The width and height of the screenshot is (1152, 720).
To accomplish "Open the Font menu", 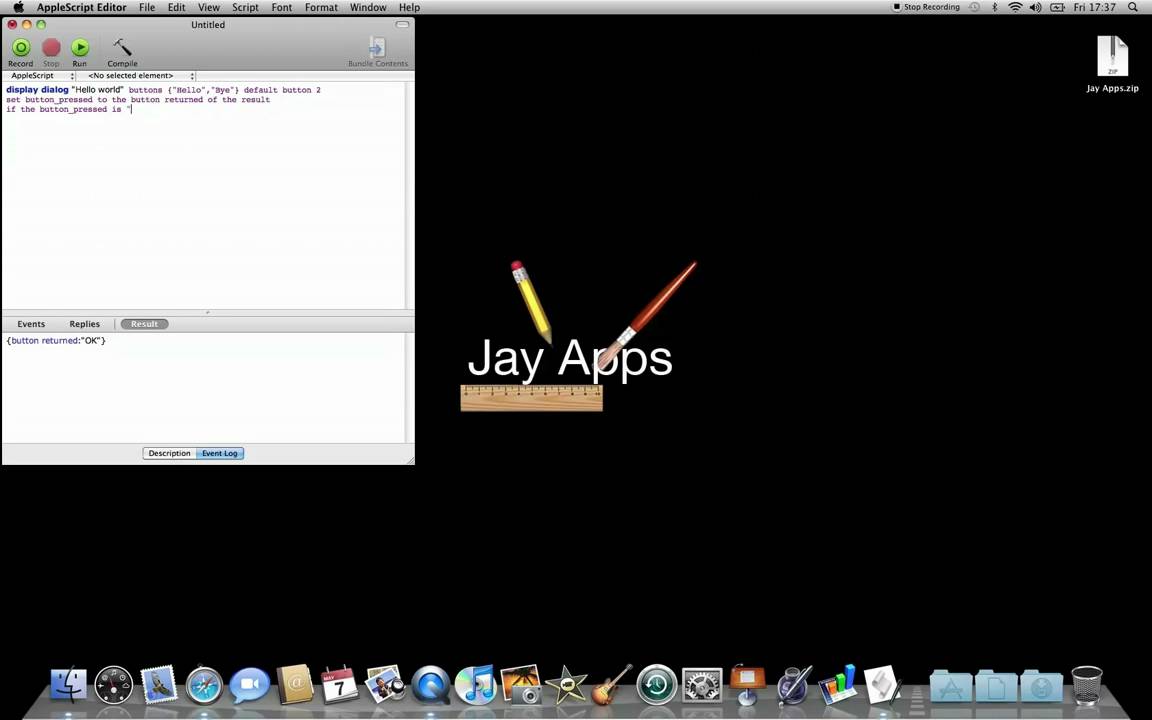I will point(281,7).
